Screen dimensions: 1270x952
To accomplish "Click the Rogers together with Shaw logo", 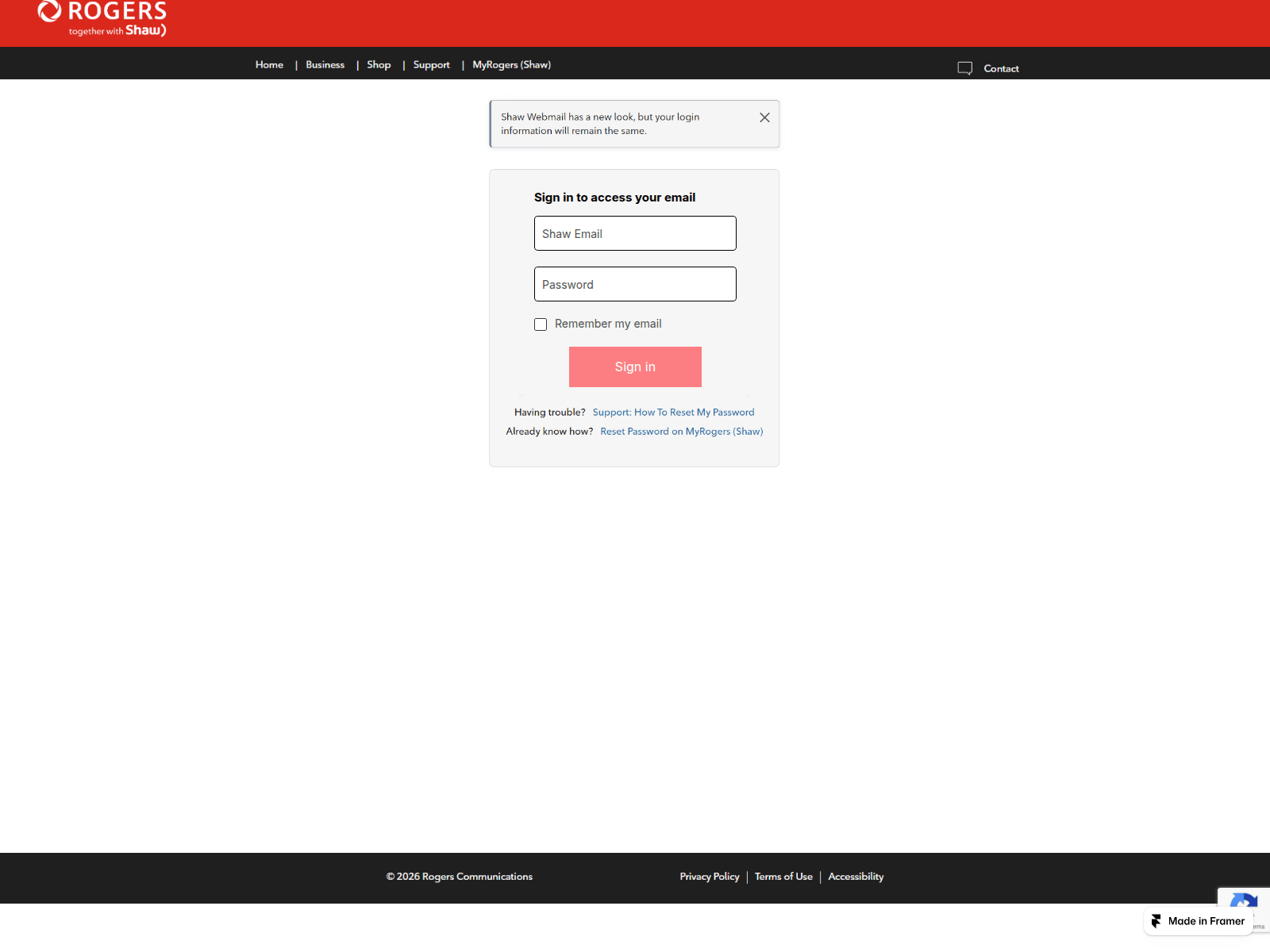I will (102, 19).
